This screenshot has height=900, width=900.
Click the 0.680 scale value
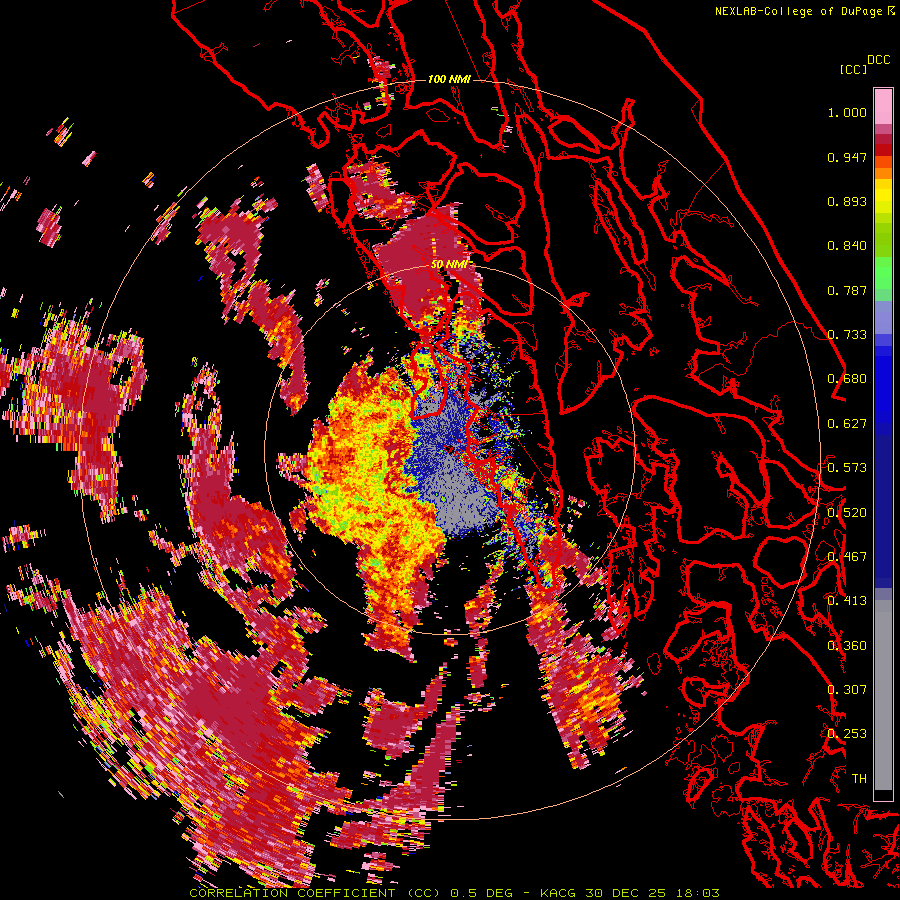tap(847, 379)
